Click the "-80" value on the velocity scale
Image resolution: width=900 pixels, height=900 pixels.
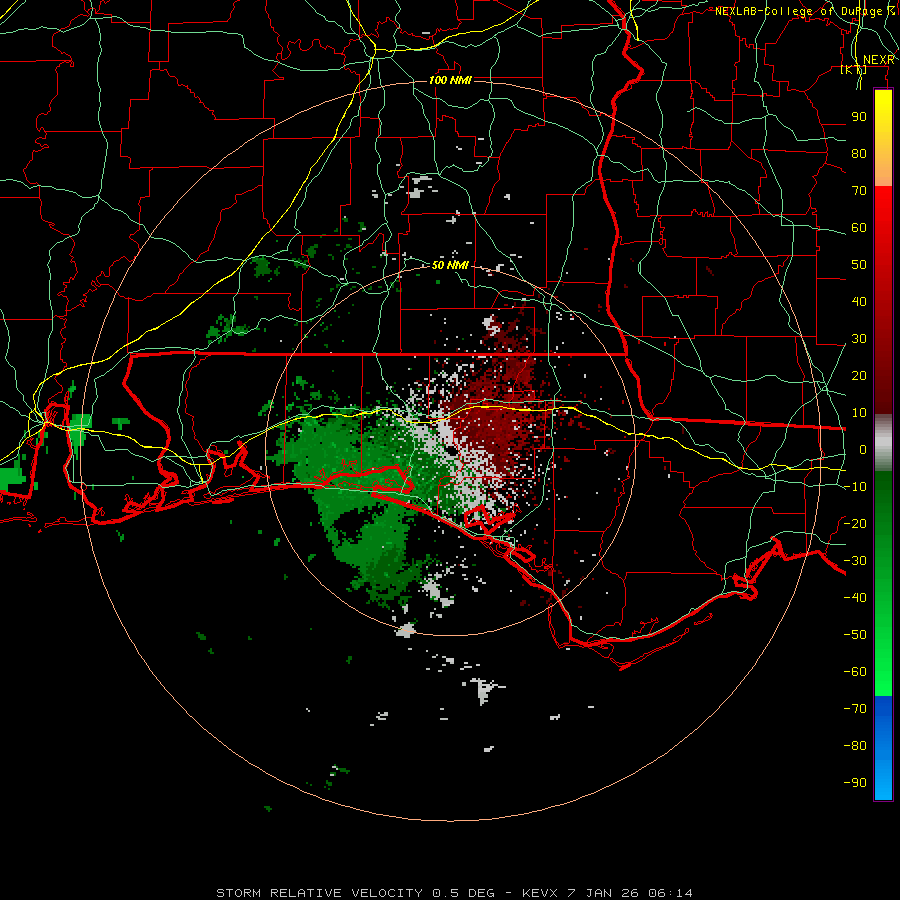(x=855, y=746)
